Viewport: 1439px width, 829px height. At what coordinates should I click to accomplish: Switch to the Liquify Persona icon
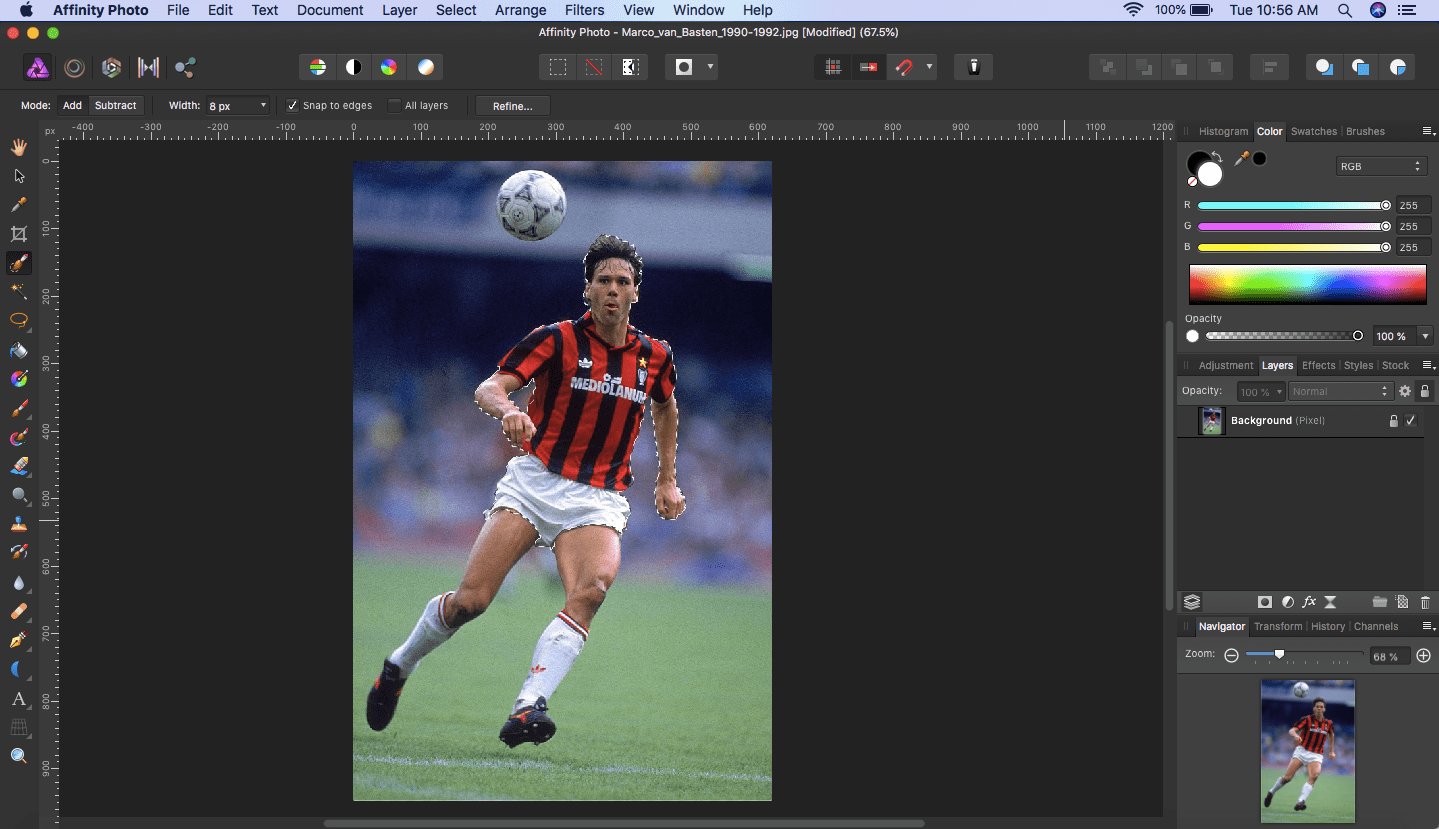pos(74,68)
